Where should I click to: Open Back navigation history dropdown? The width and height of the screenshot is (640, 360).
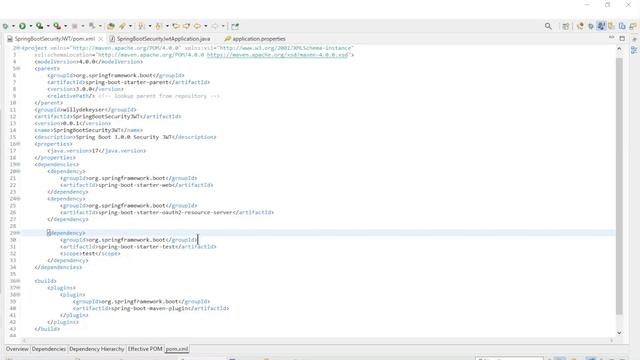tap(206, 26)
